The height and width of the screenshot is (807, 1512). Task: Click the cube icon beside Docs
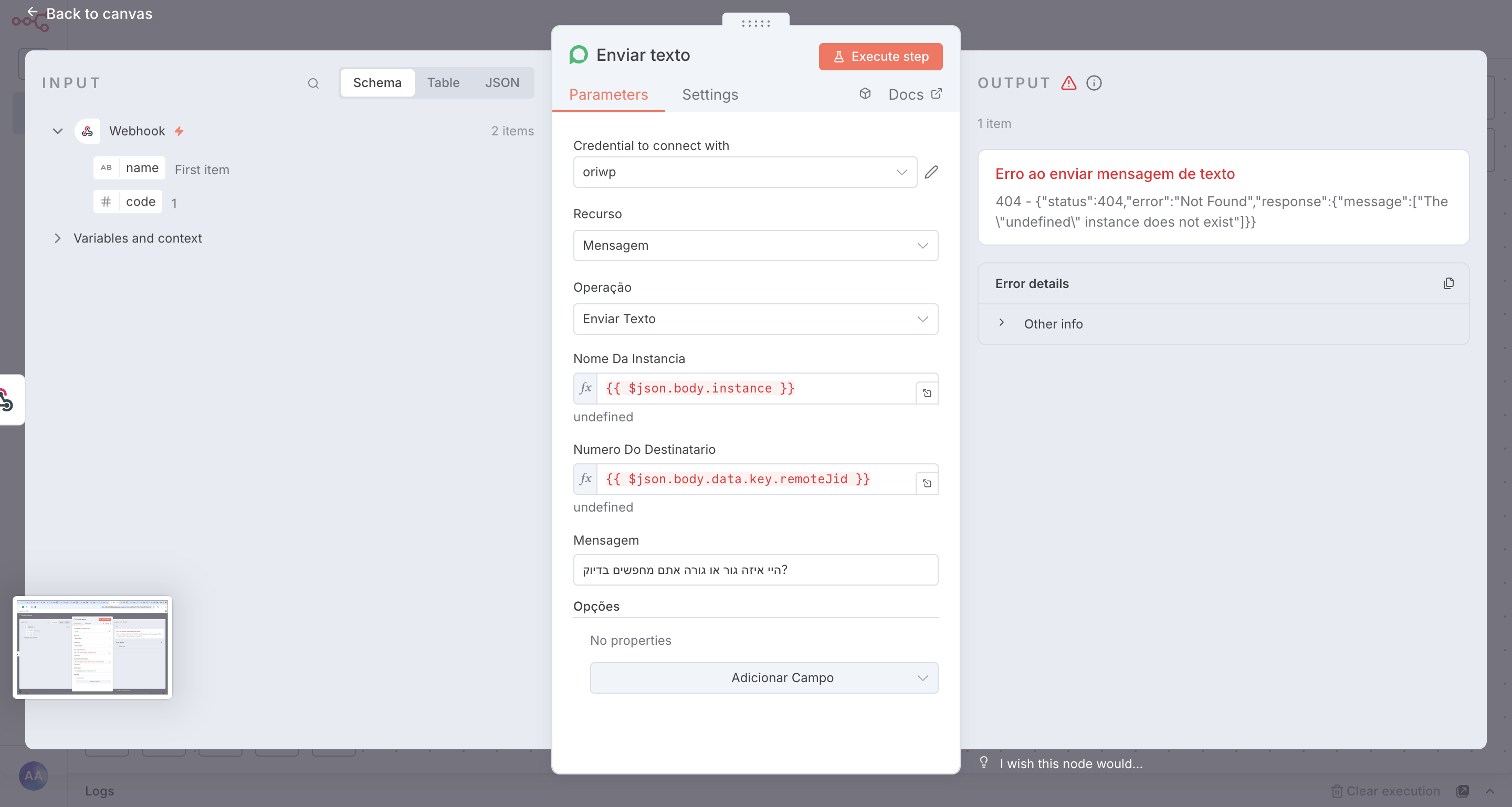click(x=865, y=94)
